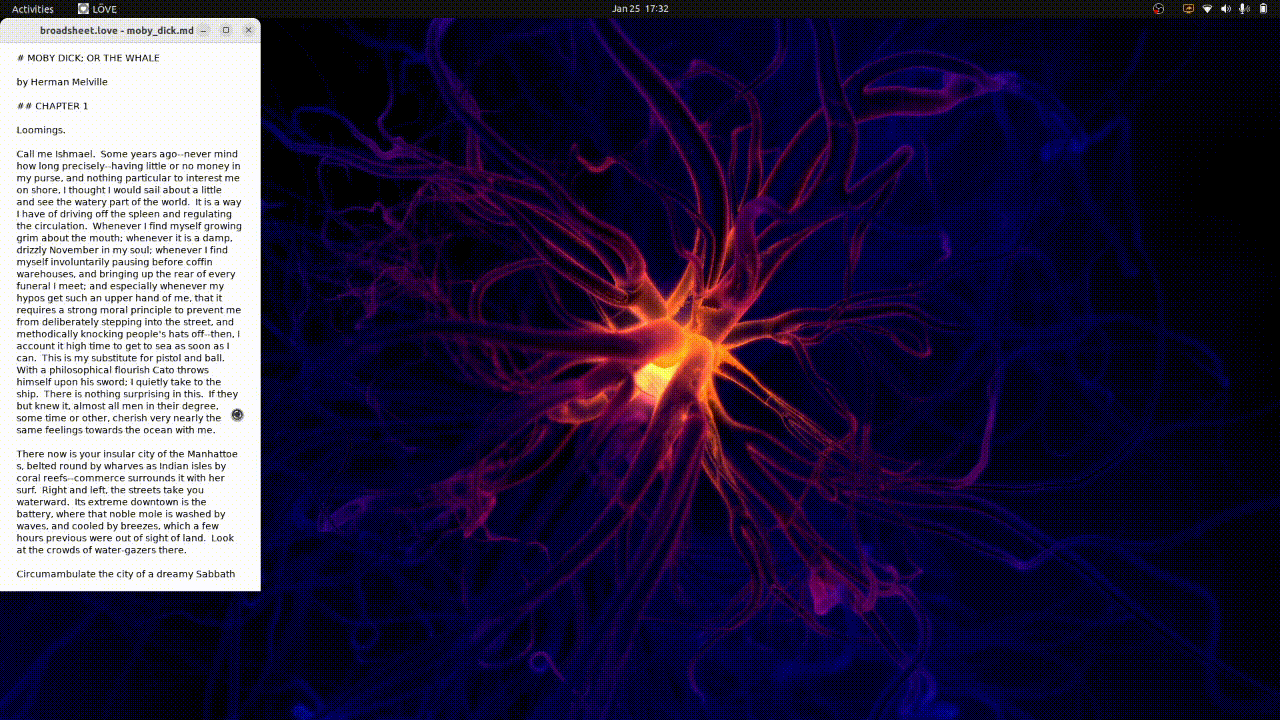Click the screen sharing indicator icon

pyautogui.click(x=1188, y=9)
